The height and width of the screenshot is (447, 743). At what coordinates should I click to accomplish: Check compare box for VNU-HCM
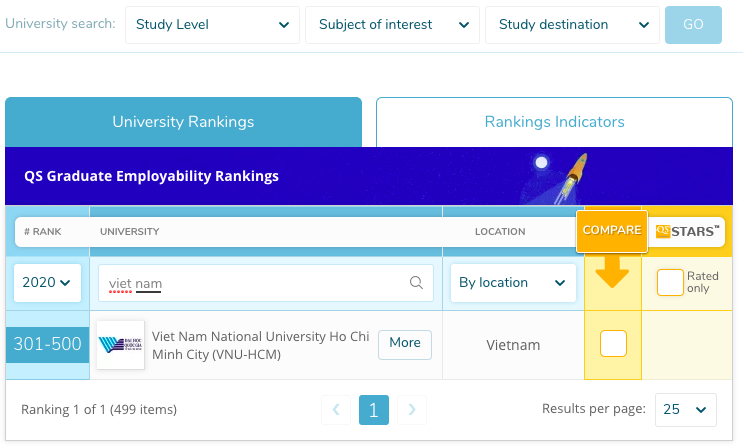click(613, 343)
